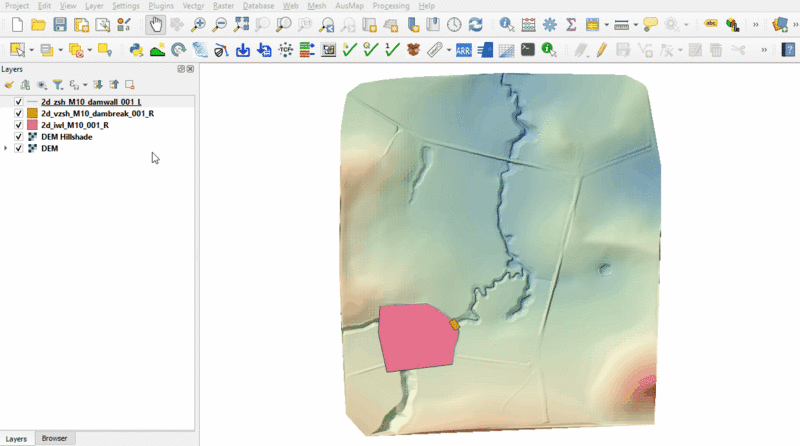
Task: Select the Pan Map hand tool
Action: [x=156, y=24]
